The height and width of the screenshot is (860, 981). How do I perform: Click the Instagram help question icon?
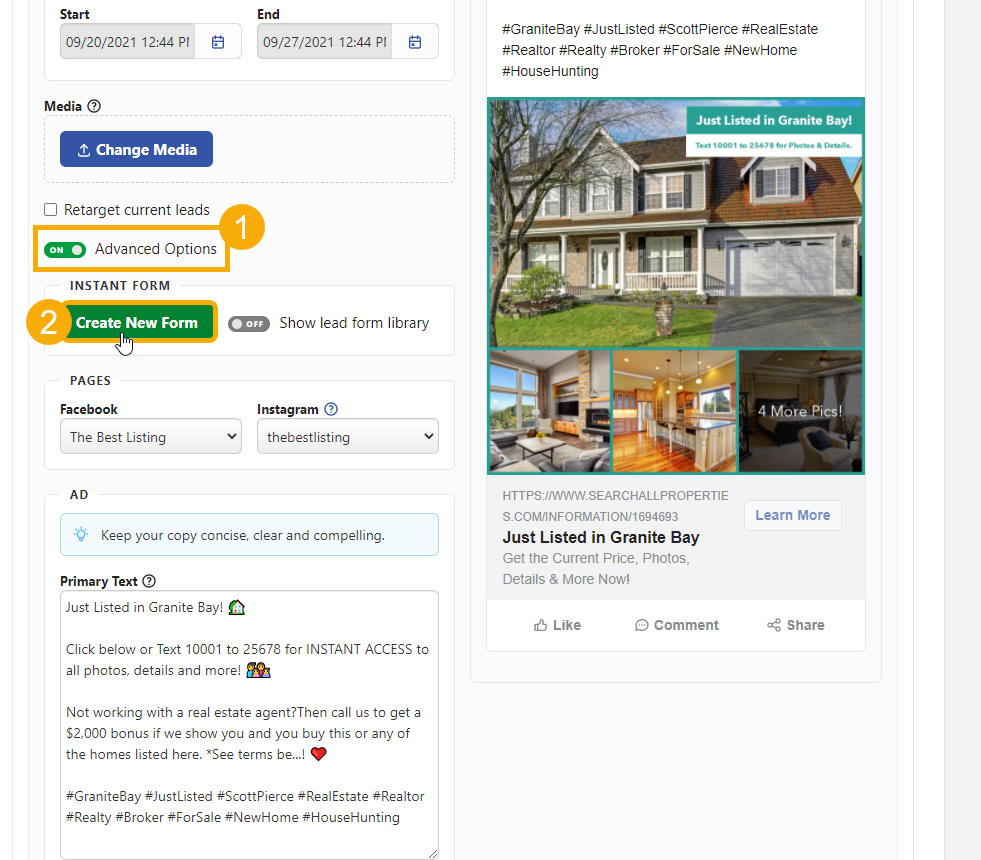[x=332, y=409]
